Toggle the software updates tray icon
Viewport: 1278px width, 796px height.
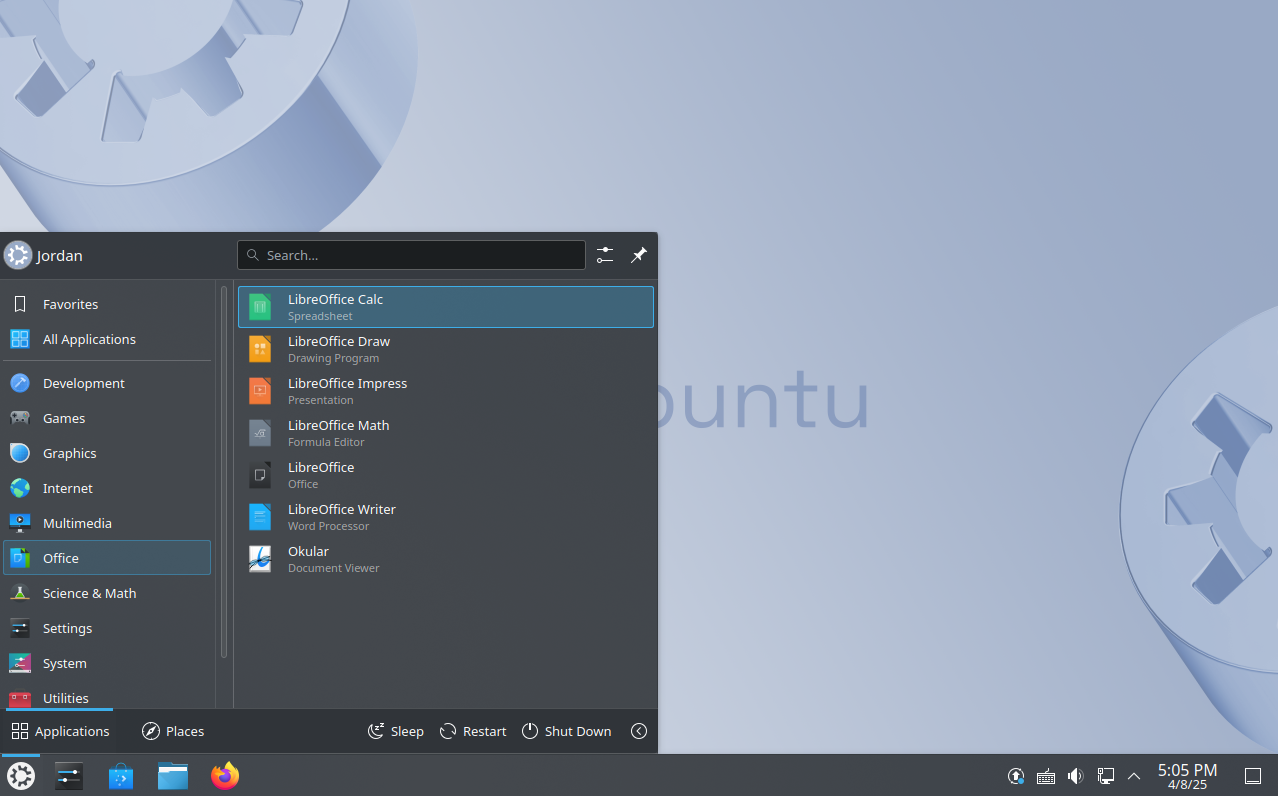coord(1015,775)
